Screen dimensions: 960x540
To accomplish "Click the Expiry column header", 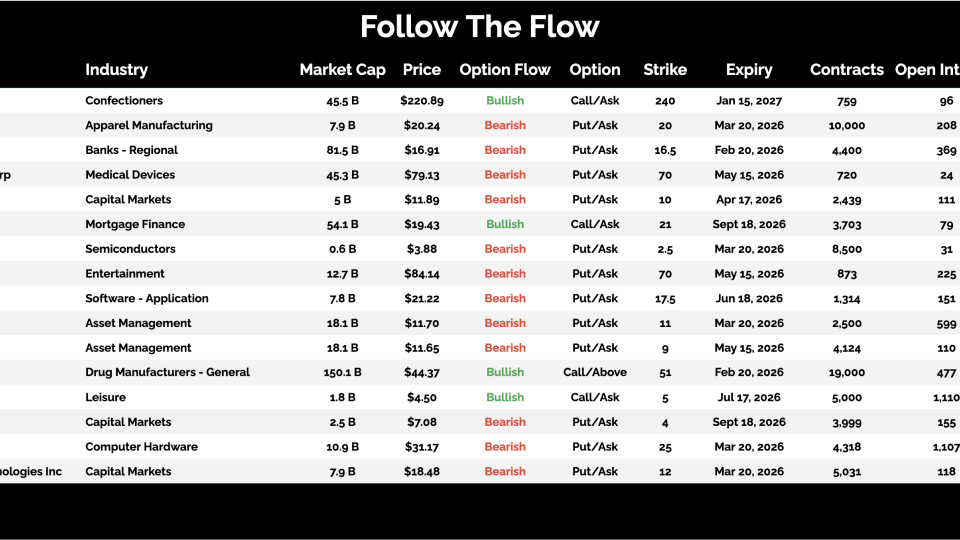I will click(x=749, y=70).
